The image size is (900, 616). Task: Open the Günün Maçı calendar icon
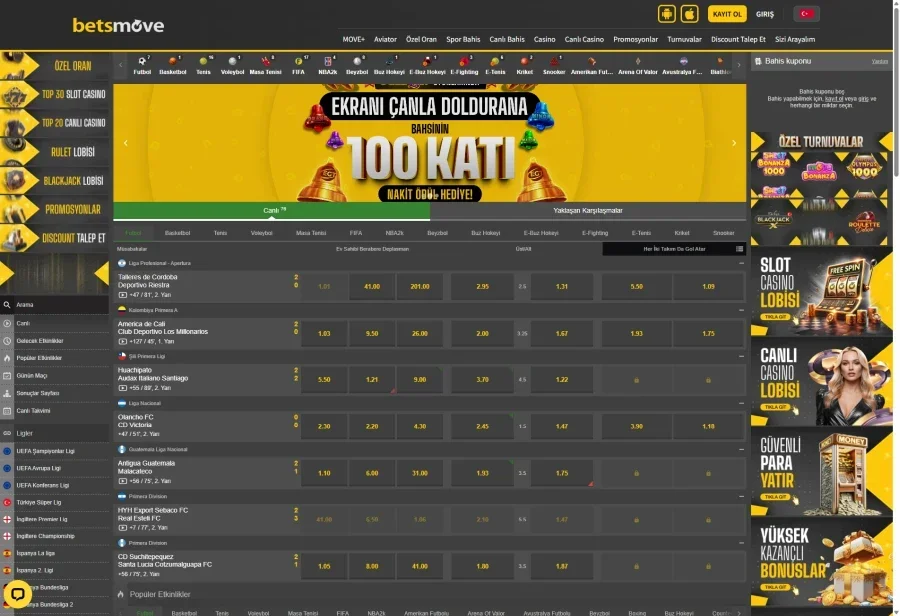pos(7,375)
